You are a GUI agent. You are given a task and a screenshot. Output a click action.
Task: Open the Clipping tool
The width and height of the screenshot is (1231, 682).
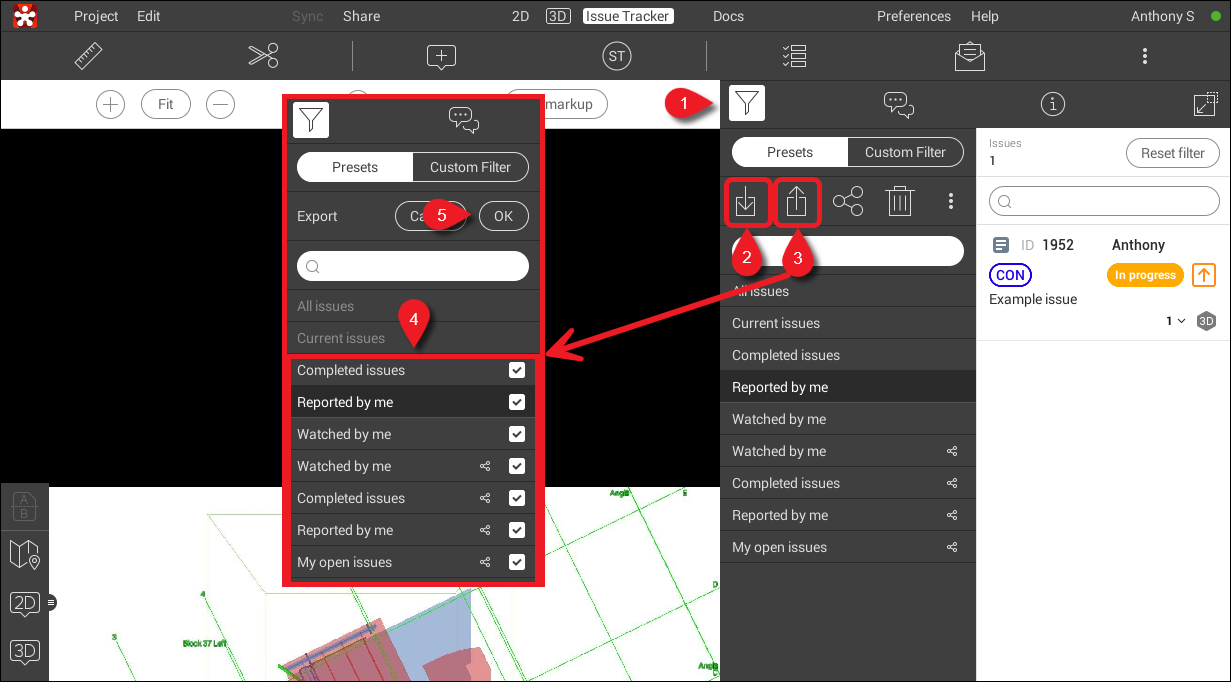[262, 55]
